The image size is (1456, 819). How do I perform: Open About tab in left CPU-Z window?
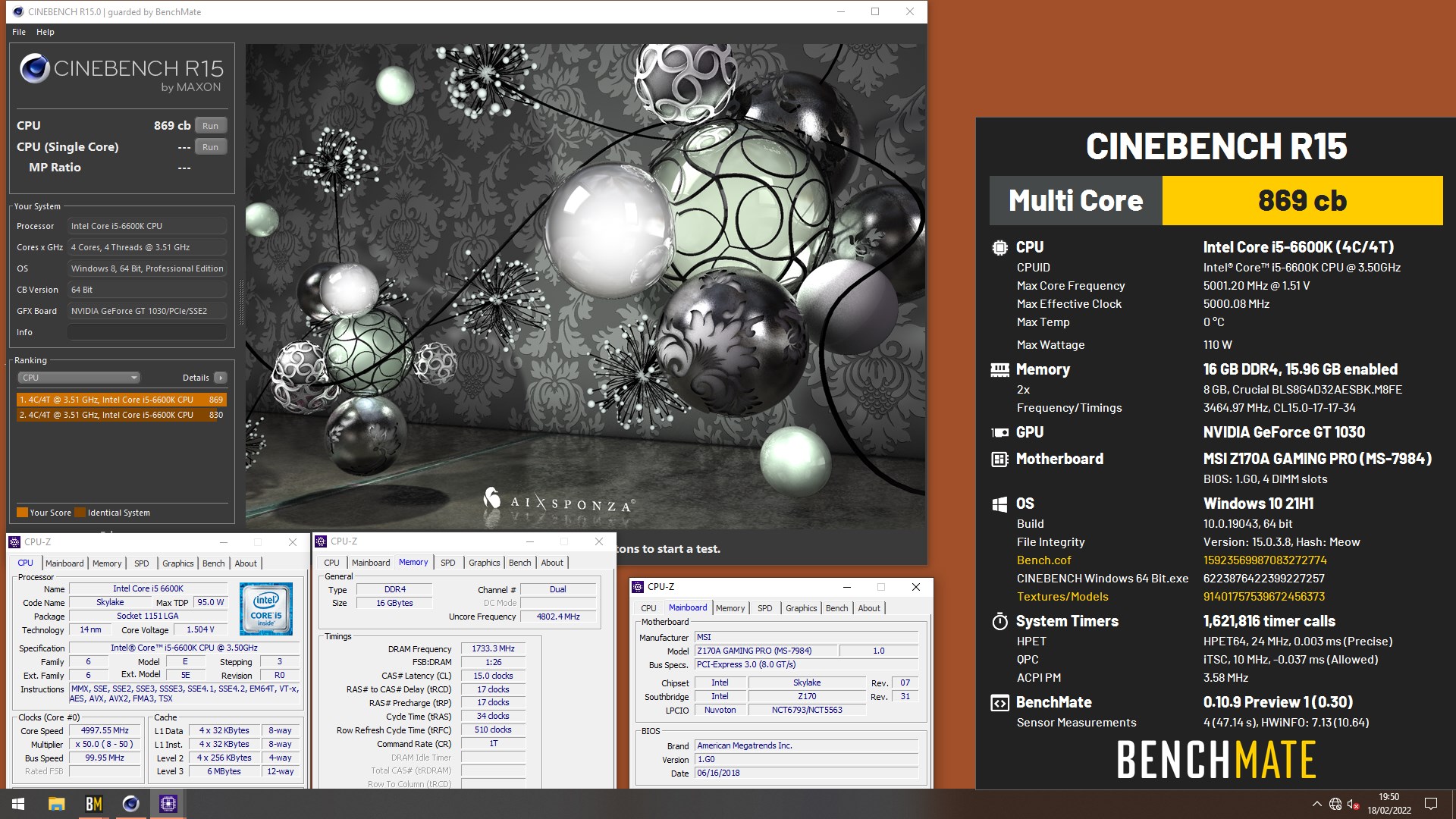click(x=246, y=563)
